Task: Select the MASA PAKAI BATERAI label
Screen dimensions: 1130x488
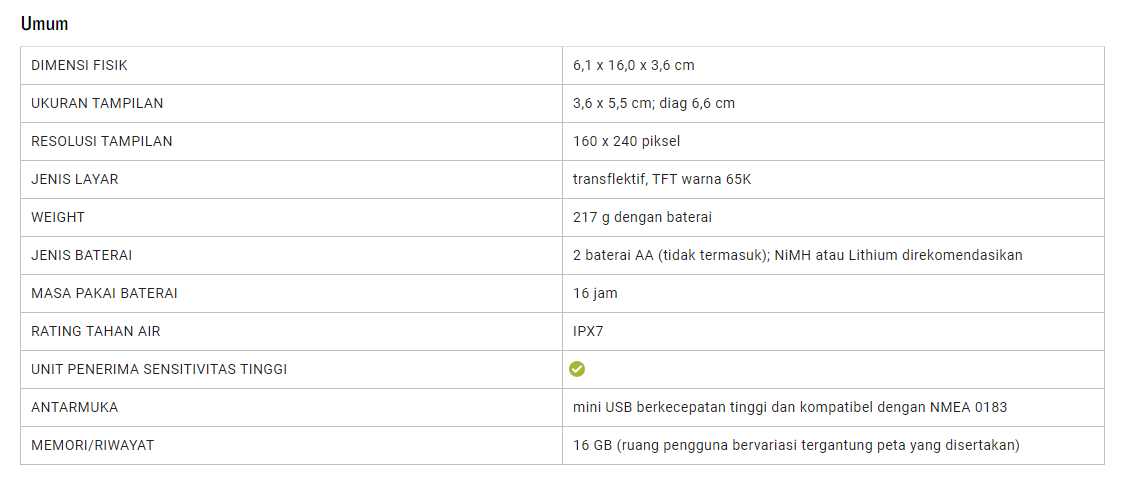Action: click(104, 293)
